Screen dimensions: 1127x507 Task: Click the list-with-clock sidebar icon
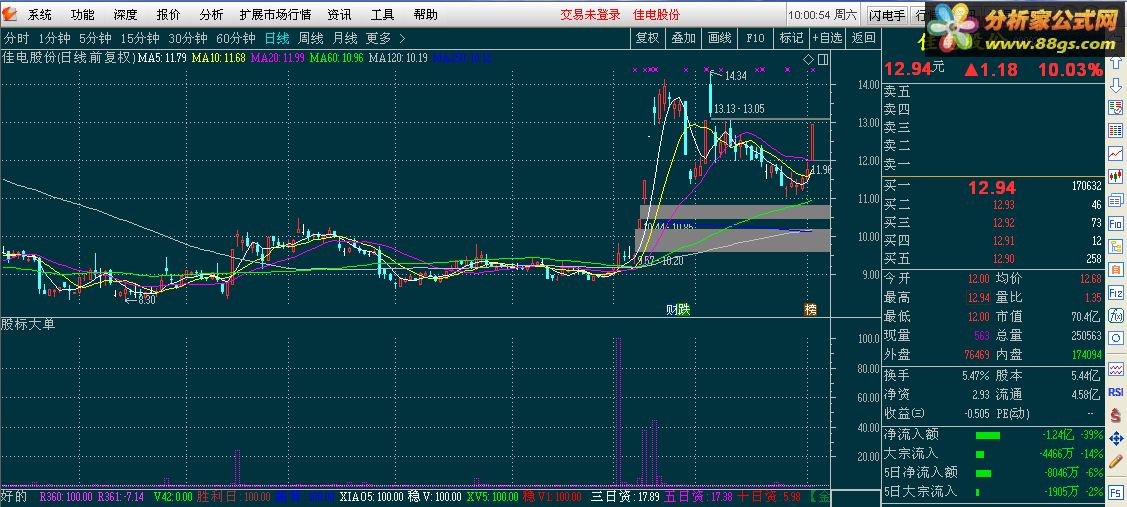(1116, 108)
